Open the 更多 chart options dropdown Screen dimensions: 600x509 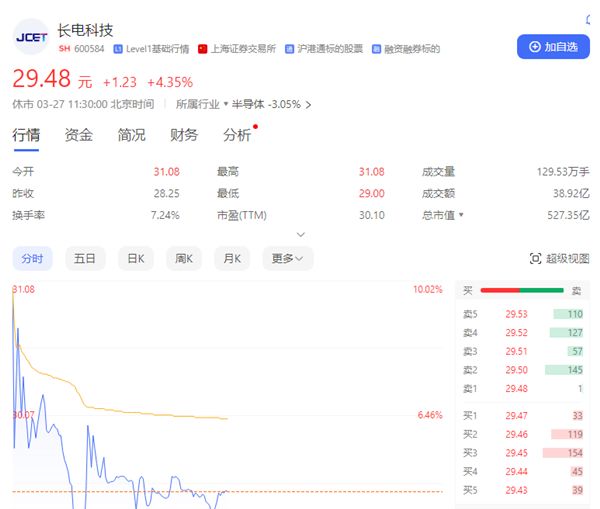point(288,259)
